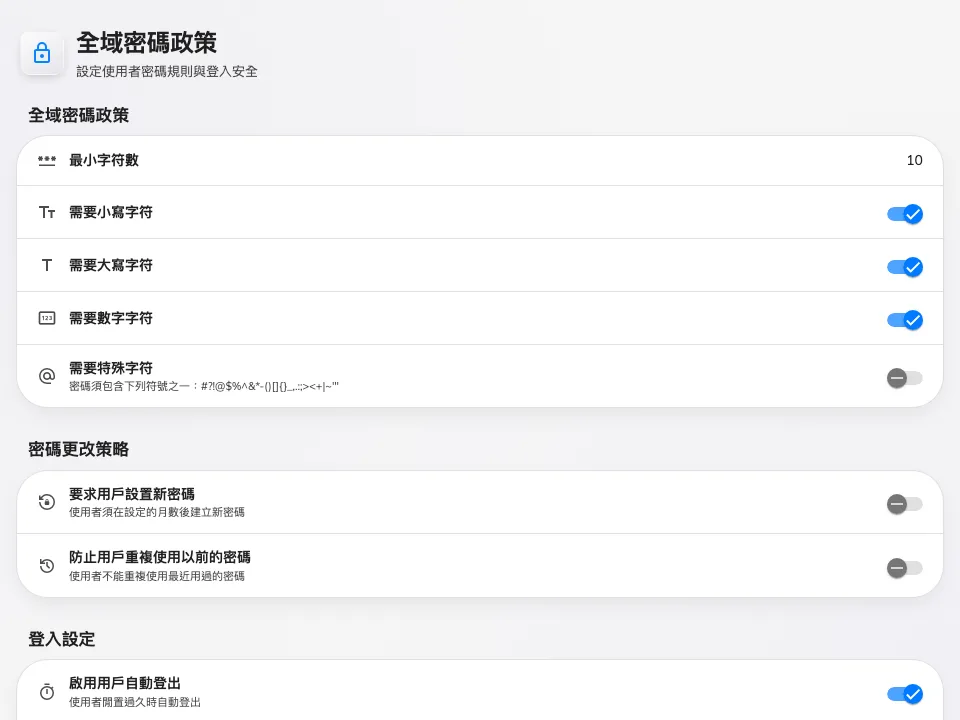The width and height of the screenshot is (960, 720).
Task: Click the asterisks icon beside 最小字符數
Action: (x=47, y=160)
